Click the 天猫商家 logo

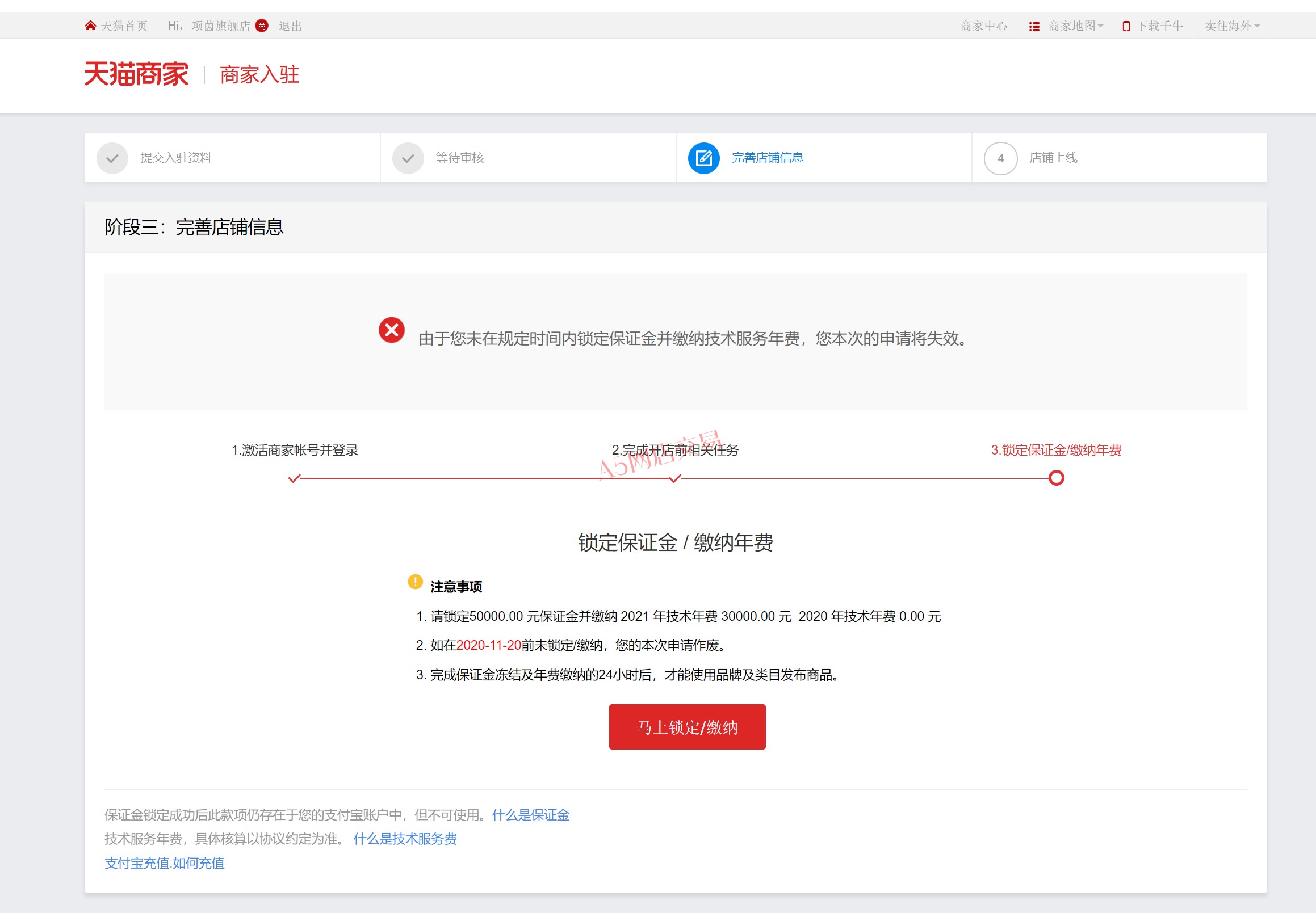pyautogui.click(x=136, y=74)
